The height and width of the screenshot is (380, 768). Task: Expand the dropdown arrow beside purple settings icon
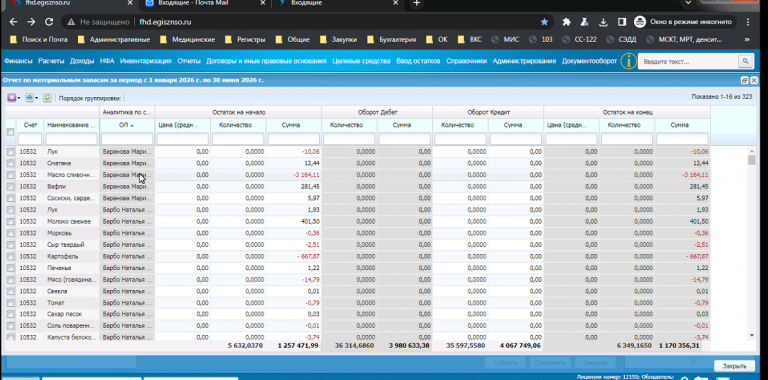19,98
